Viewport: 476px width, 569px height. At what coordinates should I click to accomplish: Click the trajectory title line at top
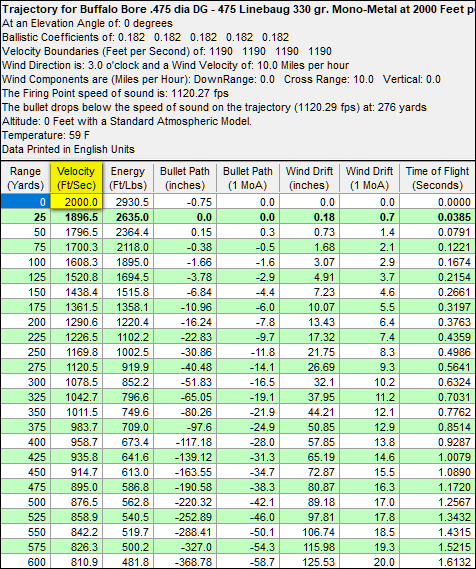tap(238, 9)
